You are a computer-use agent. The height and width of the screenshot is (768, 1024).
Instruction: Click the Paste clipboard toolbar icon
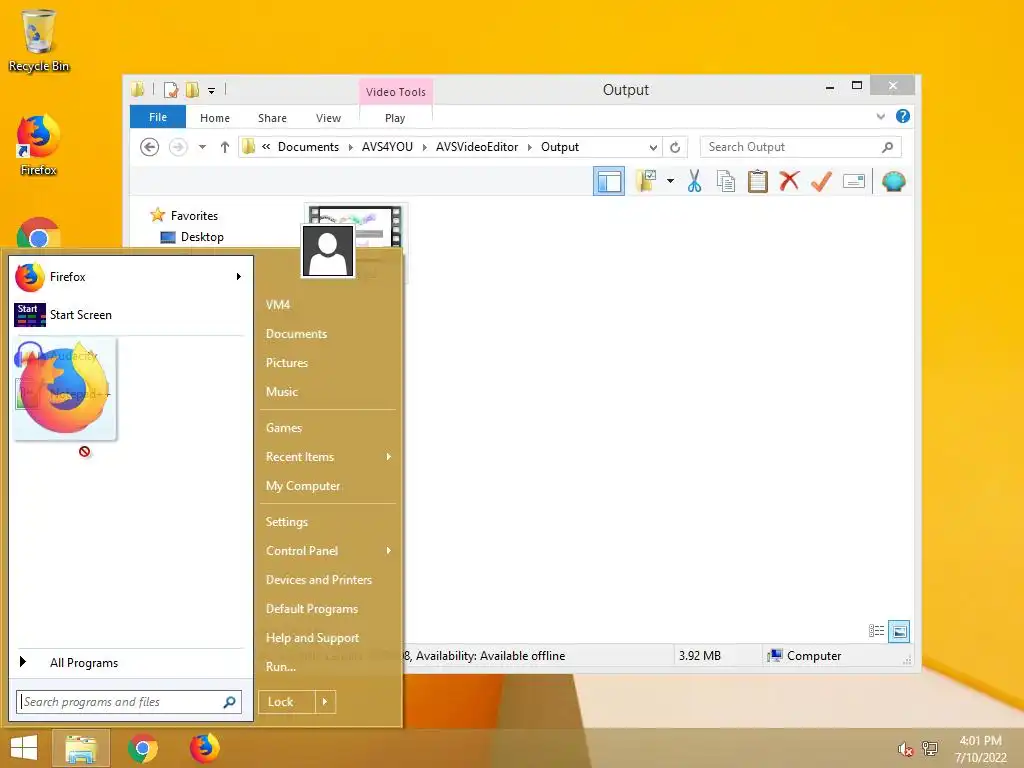758,181
